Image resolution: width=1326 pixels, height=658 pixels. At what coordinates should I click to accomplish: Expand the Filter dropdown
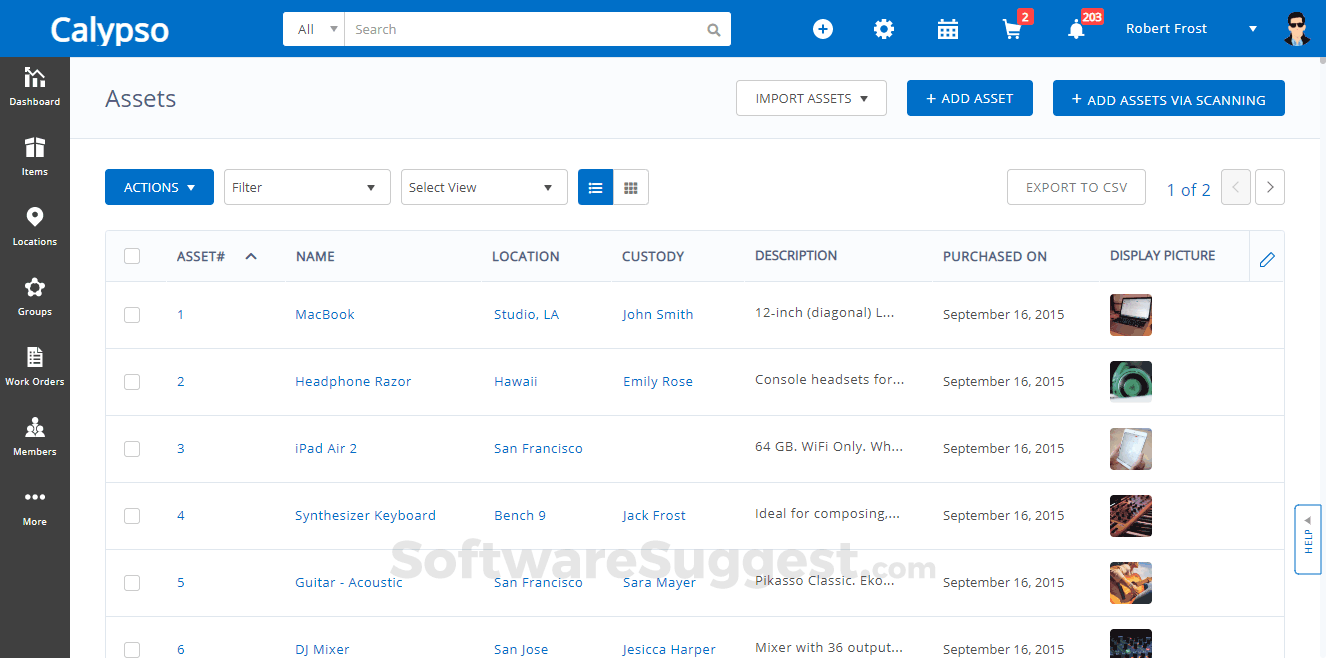307,187
